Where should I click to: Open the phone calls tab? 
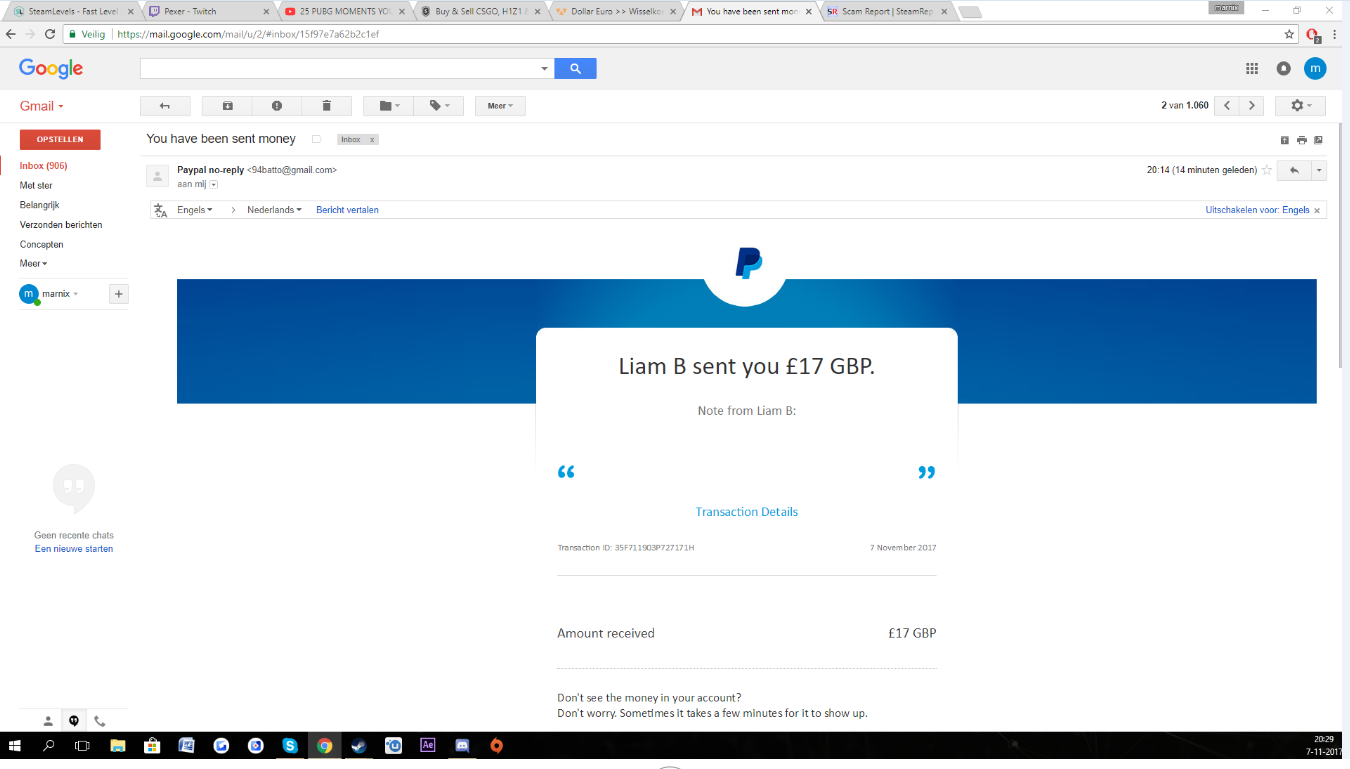pyautogui.click(x=99, y=721)
